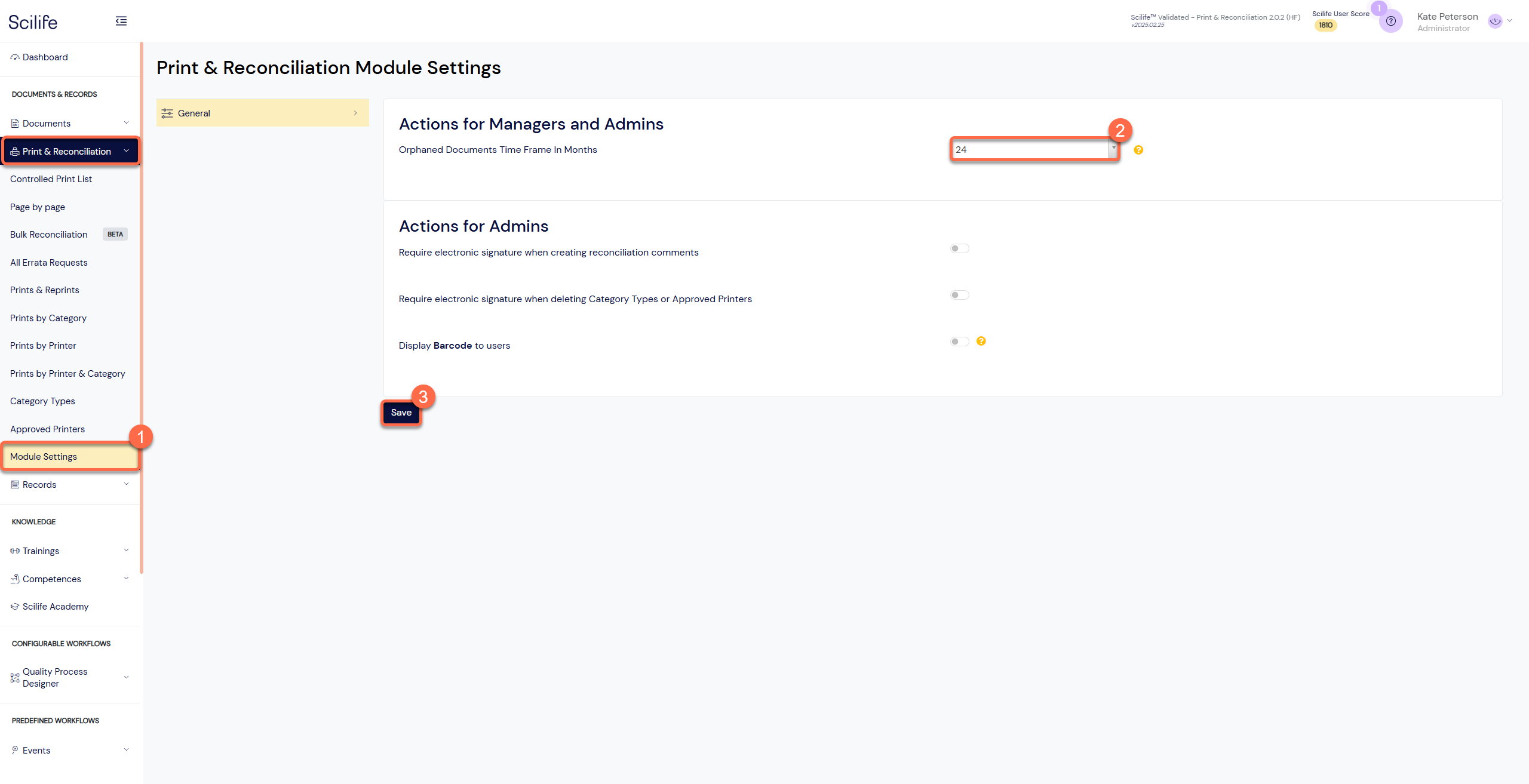
Task: Click help icon next to Display Barcode toggle
Action: click(981, 341)
